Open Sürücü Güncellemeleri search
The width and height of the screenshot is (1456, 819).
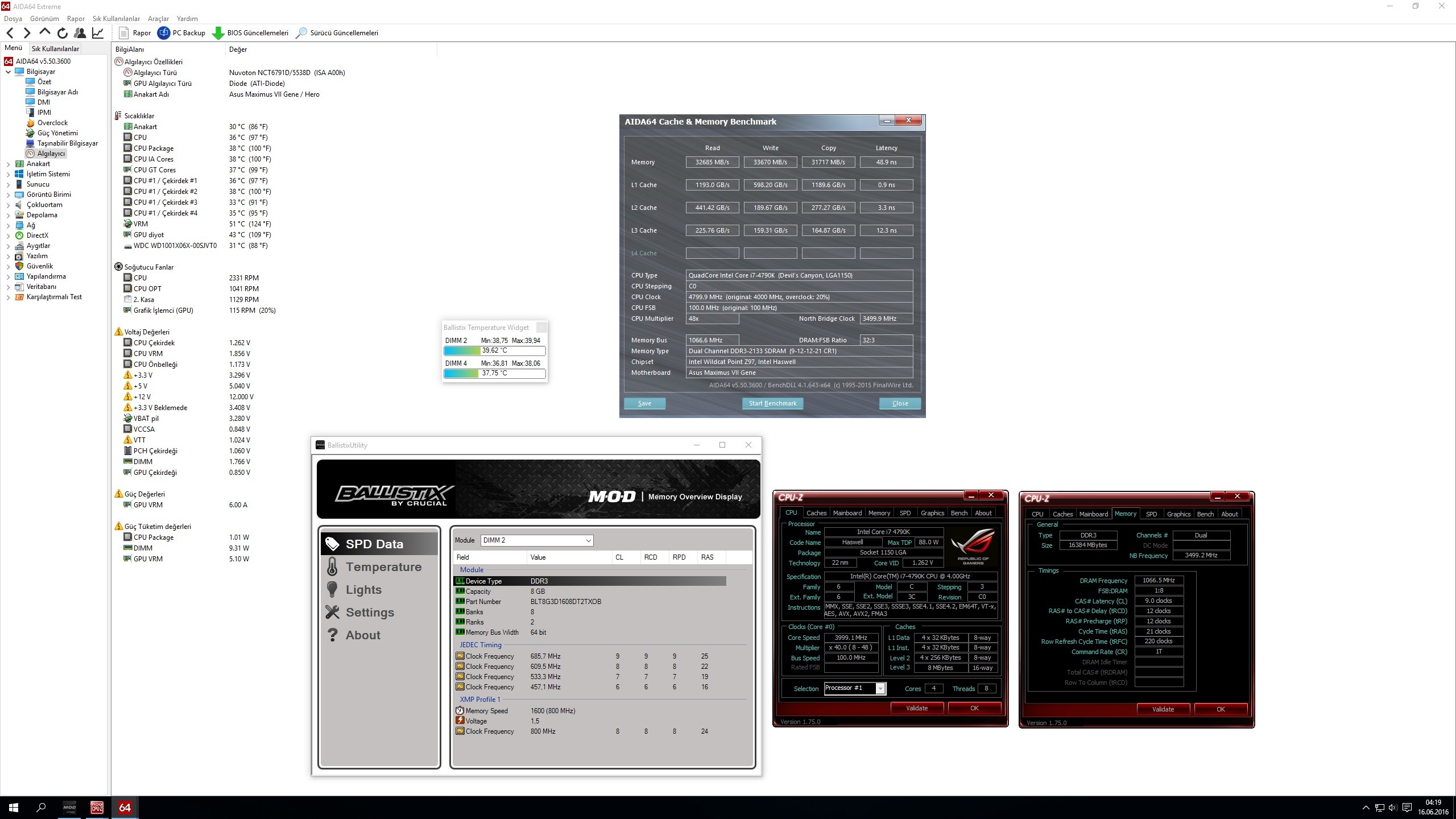click(337, 33)
